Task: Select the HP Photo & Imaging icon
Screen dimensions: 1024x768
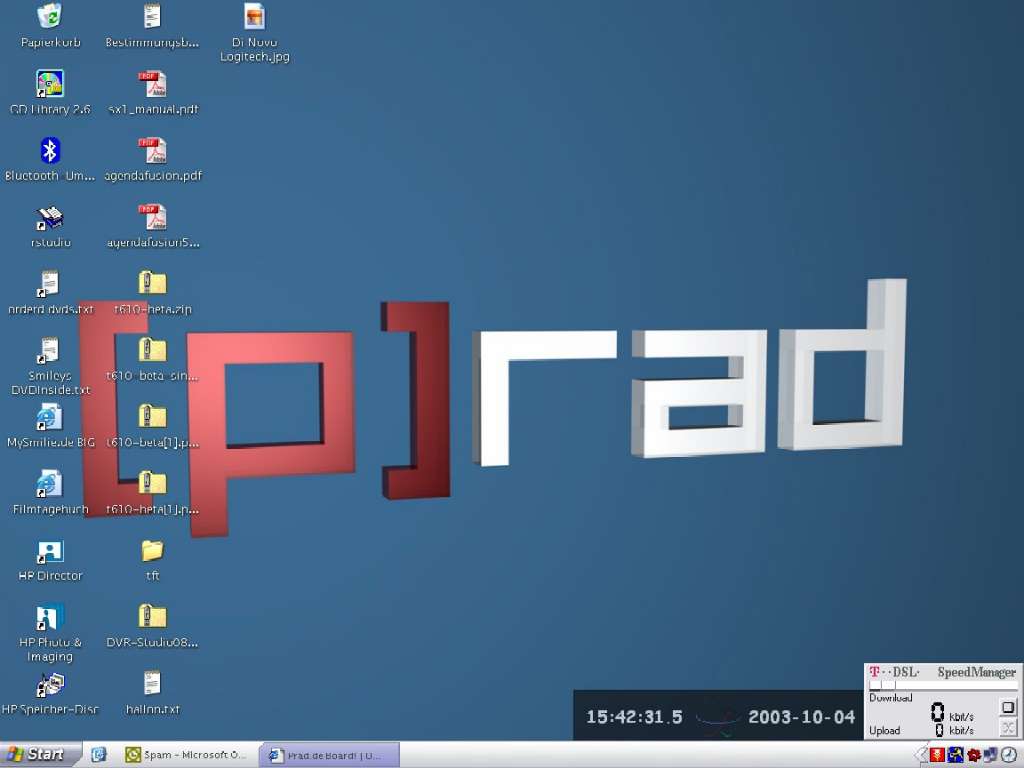Action: click(x=49, y=618)
